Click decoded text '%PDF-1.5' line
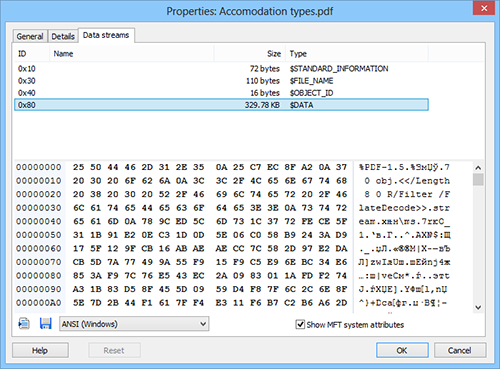The image size is (500, 369). 404,167
